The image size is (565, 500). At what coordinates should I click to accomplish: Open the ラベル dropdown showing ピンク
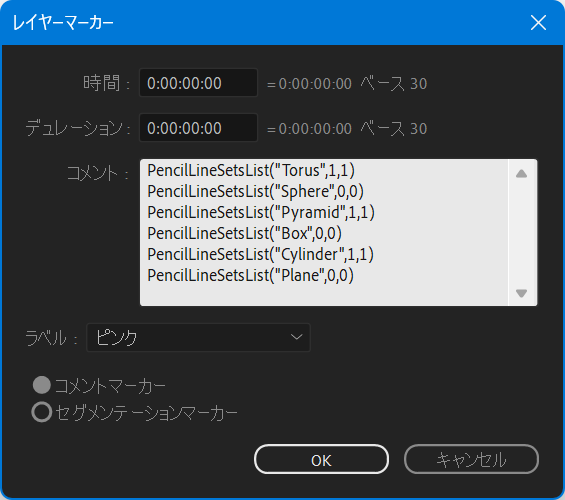point(198,338)
